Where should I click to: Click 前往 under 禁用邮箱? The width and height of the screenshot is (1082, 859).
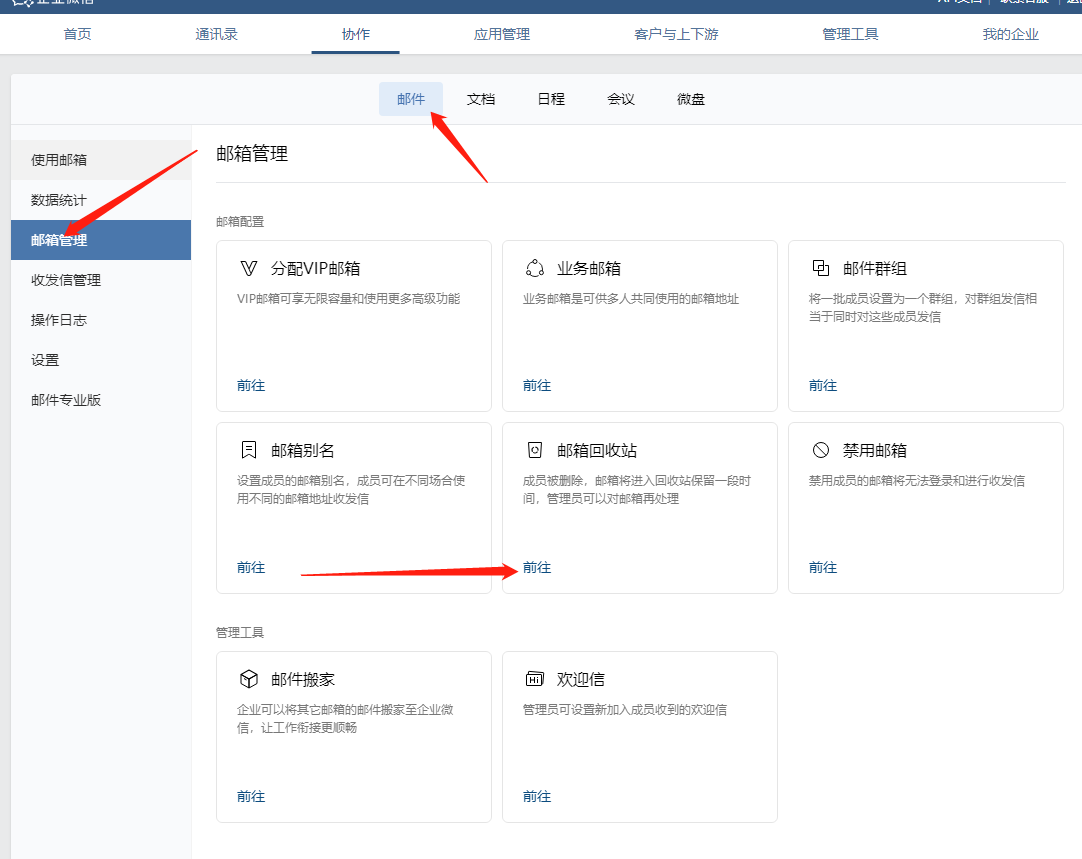click(x=823, y=567)
